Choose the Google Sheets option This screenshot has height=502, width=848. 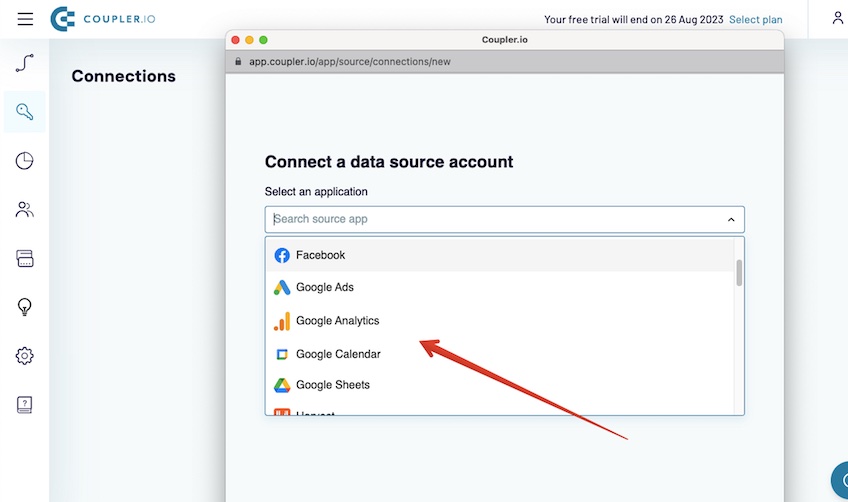[500, 385]
